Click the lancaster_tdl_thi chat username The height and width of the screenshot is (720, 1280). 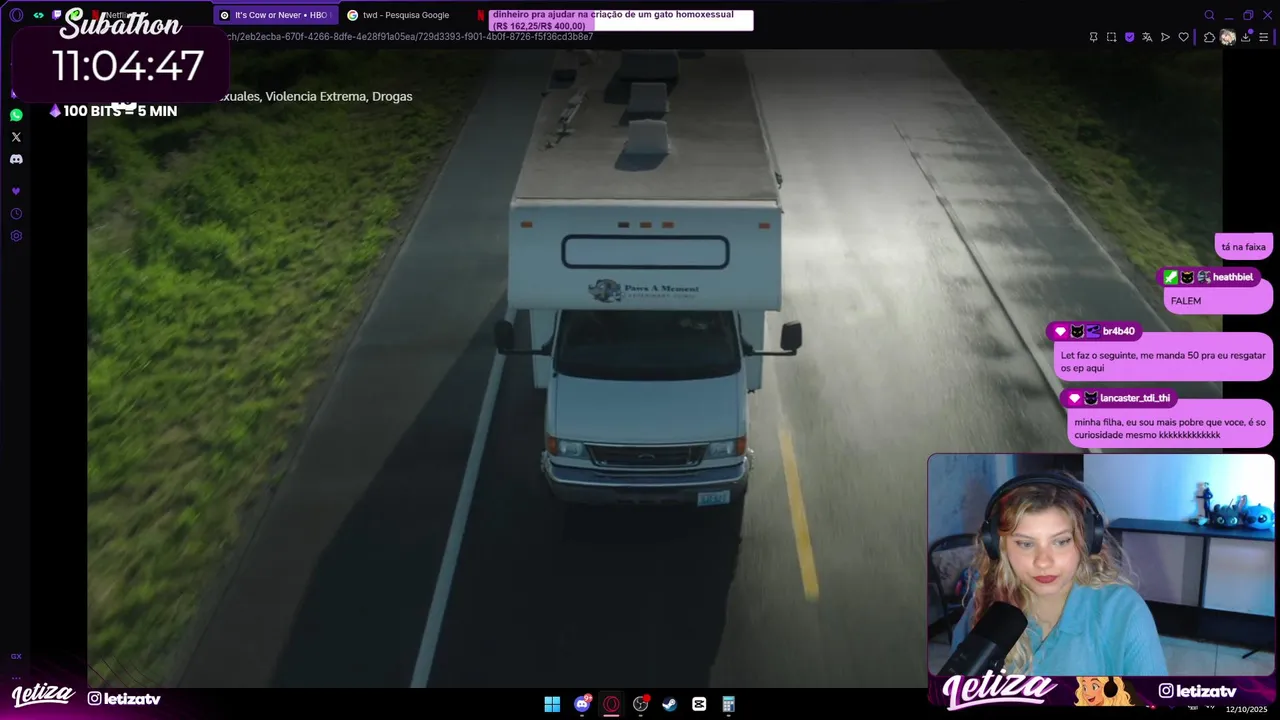1135,398
